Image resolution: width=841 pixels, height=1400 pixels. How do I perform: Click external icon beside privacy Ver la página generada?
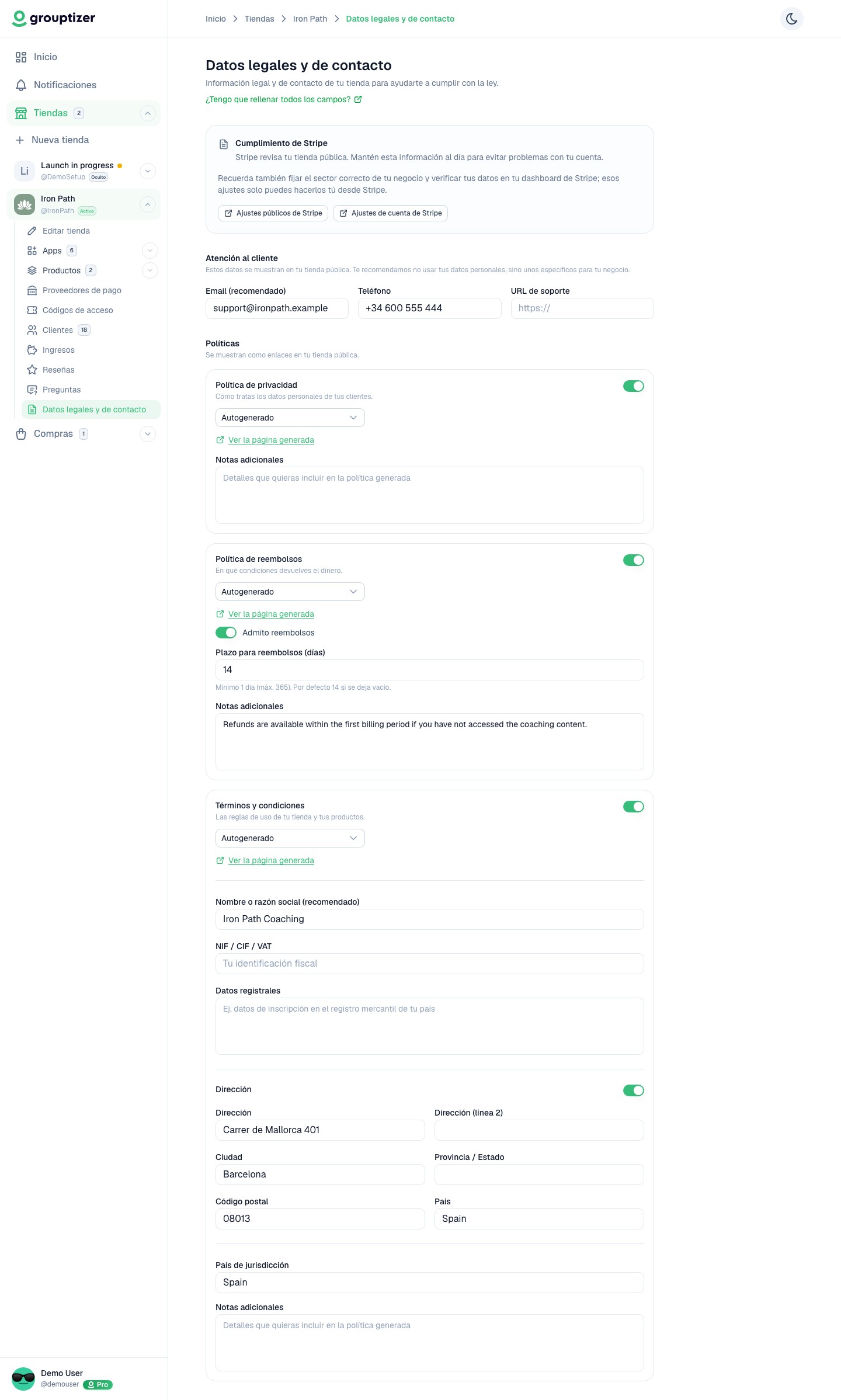point(220,440)
